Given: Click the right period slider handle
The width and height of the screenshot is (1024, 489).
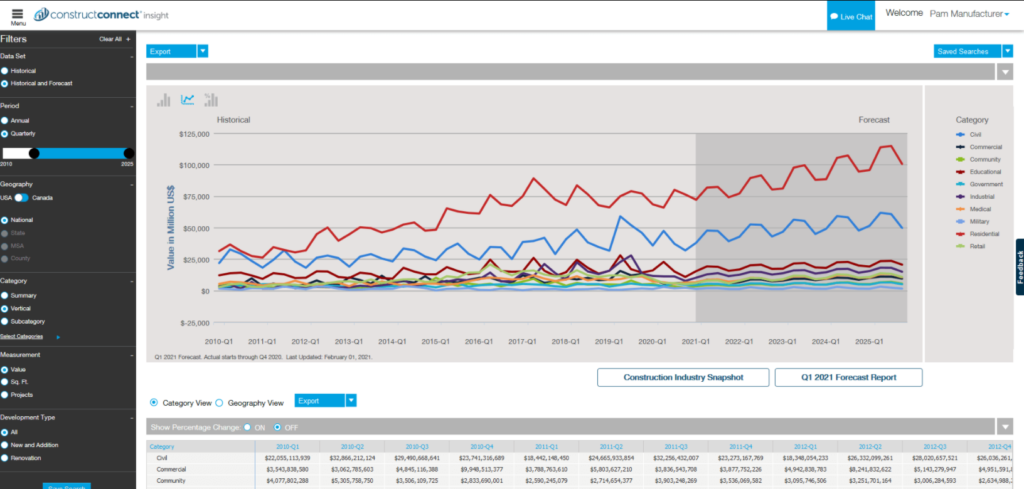Looking at the screenshot, I should (x=129, y=153).
